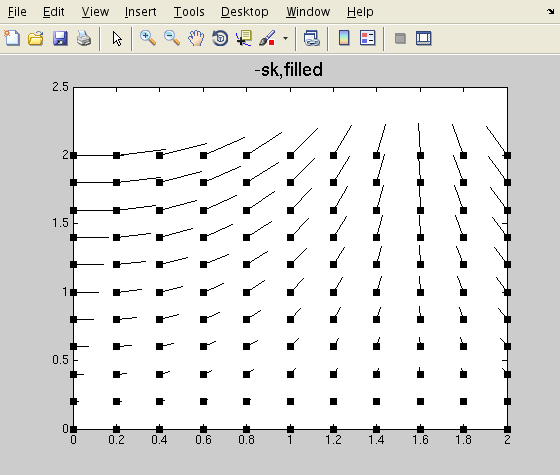
Task: Activate the Zoom In tool
Action: (148, 38)
